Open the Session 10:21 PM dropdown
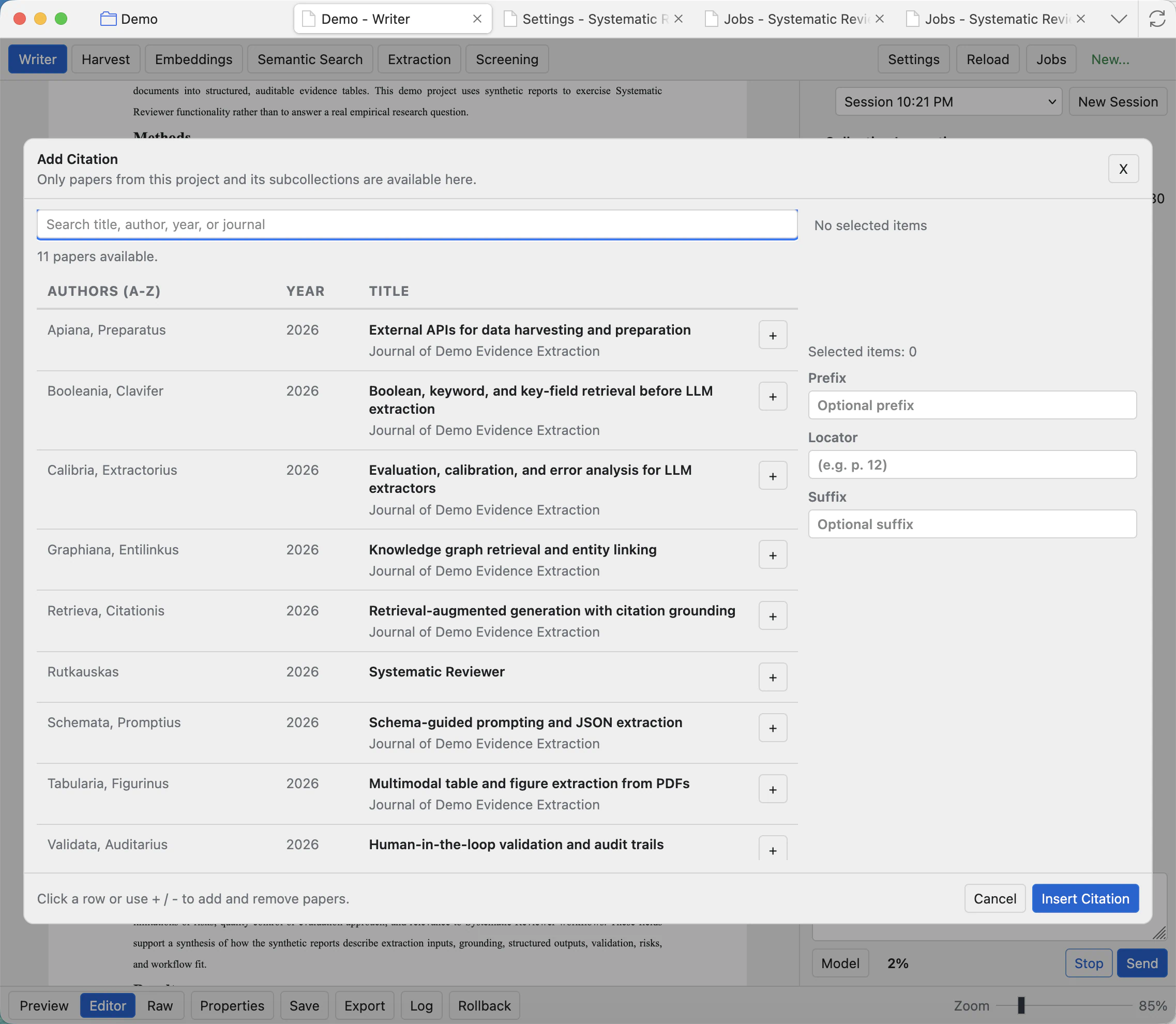This screenshot has width=1176, height=1024. coord(948,102)
